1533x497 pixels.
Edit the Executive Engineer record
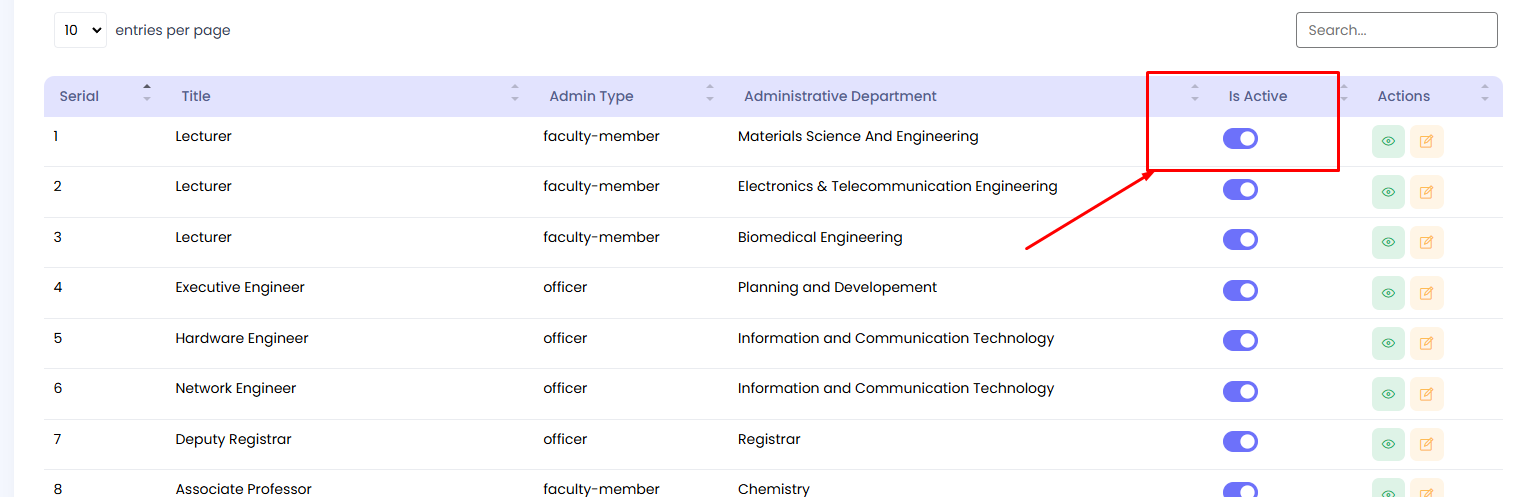(1426, 293)
